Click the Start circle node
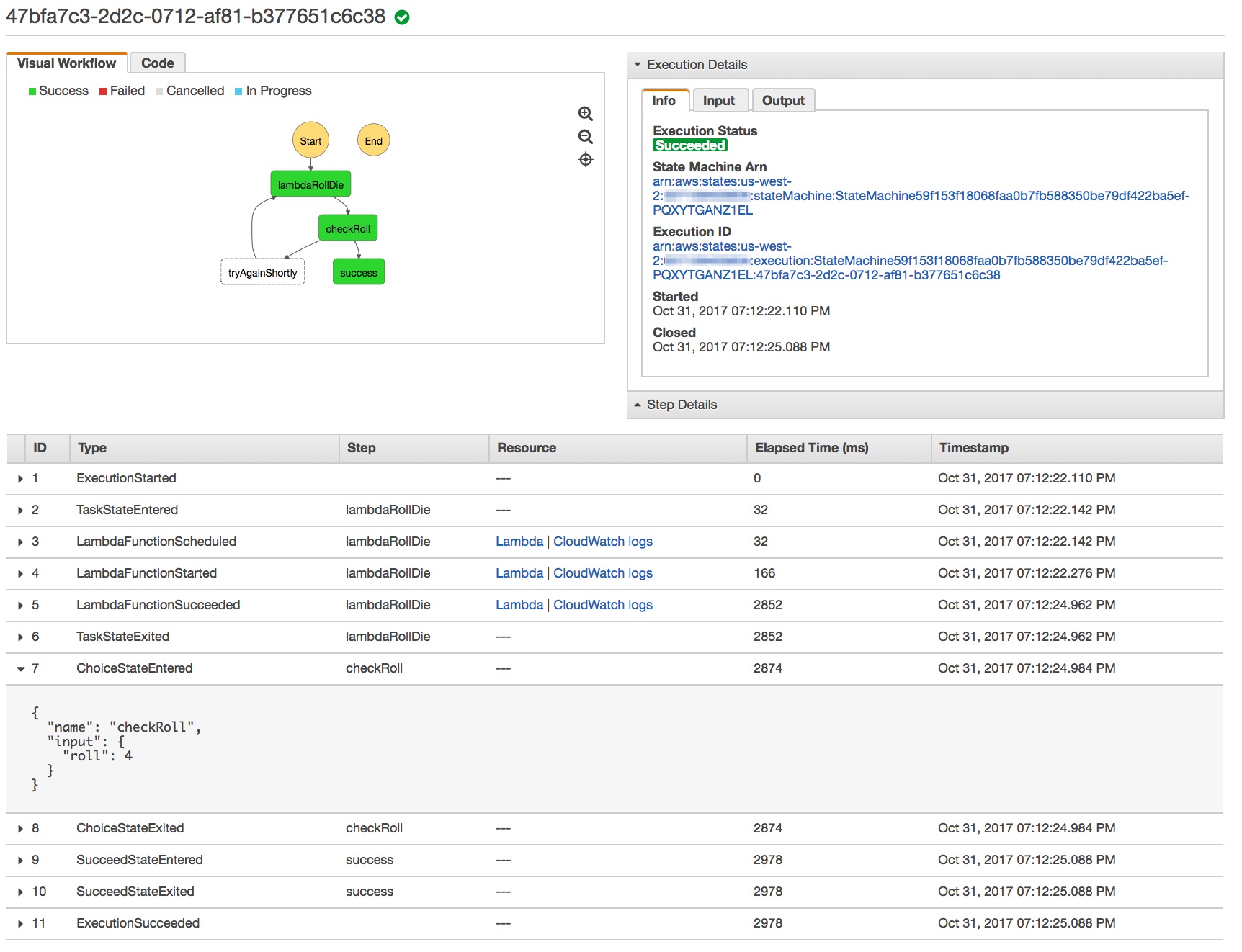The height and width of the screenshot is (952, 1242). tap(310, 140)
